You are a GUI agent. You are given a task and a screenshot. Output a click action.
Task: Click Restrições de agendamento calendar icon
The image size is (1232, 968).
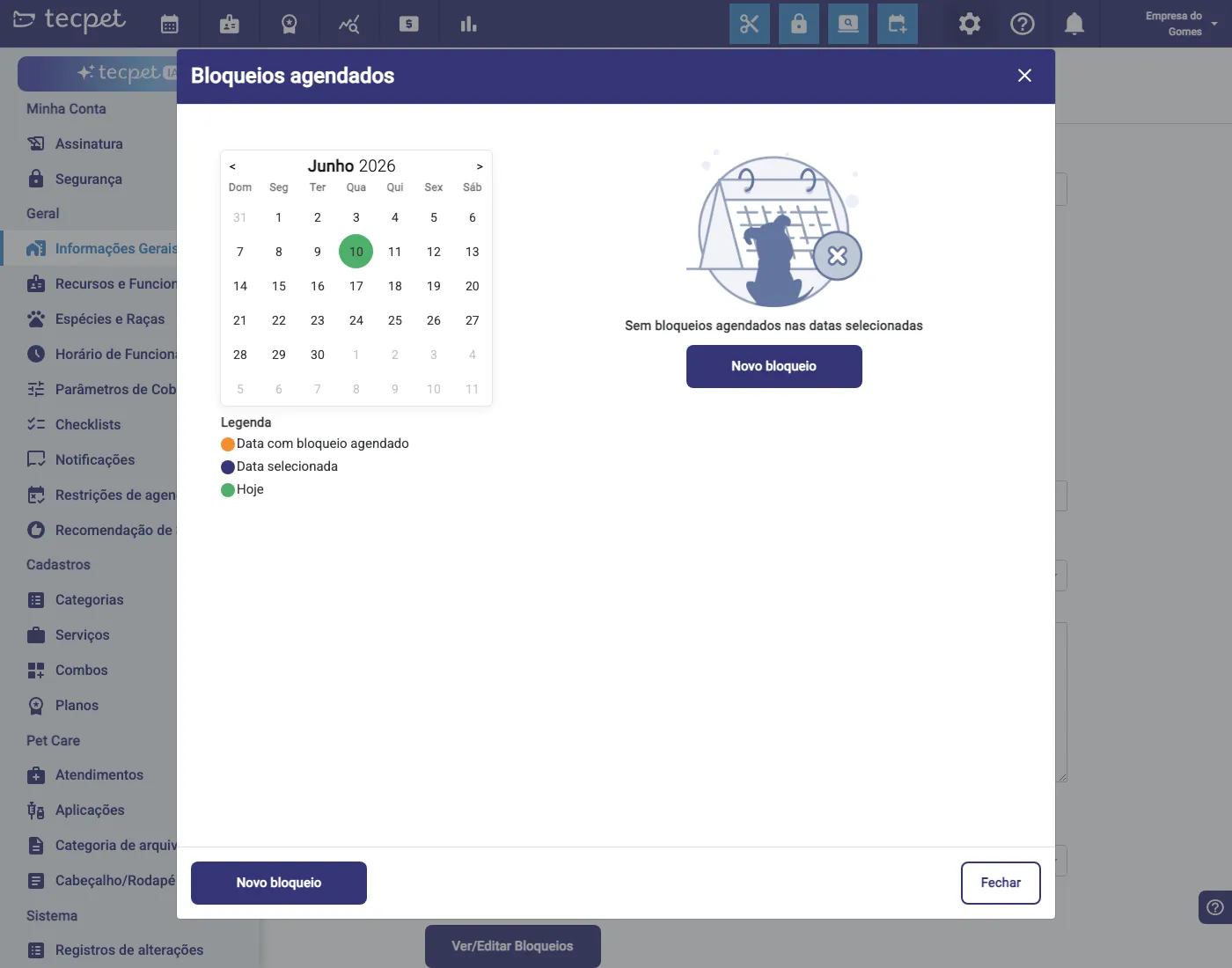36,495
